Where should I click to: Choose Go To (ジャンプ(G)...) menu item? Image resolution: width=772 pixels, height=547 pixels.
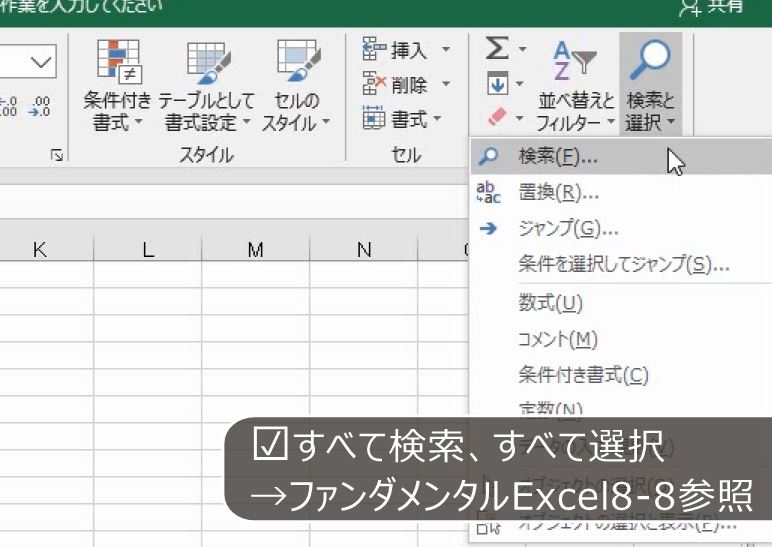tap(621, 228)
